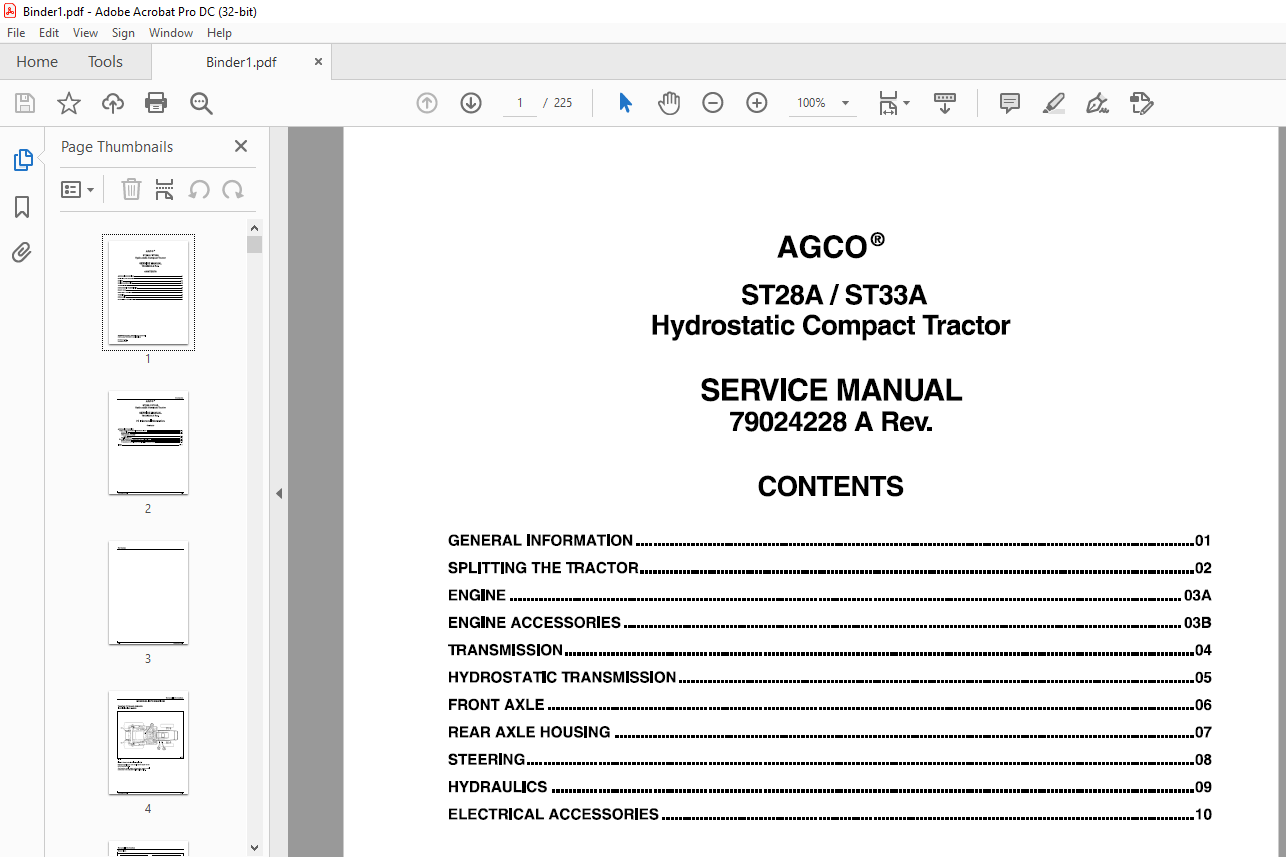
Task: Select page 1 thumbnail
Action: tap(148, 292)
